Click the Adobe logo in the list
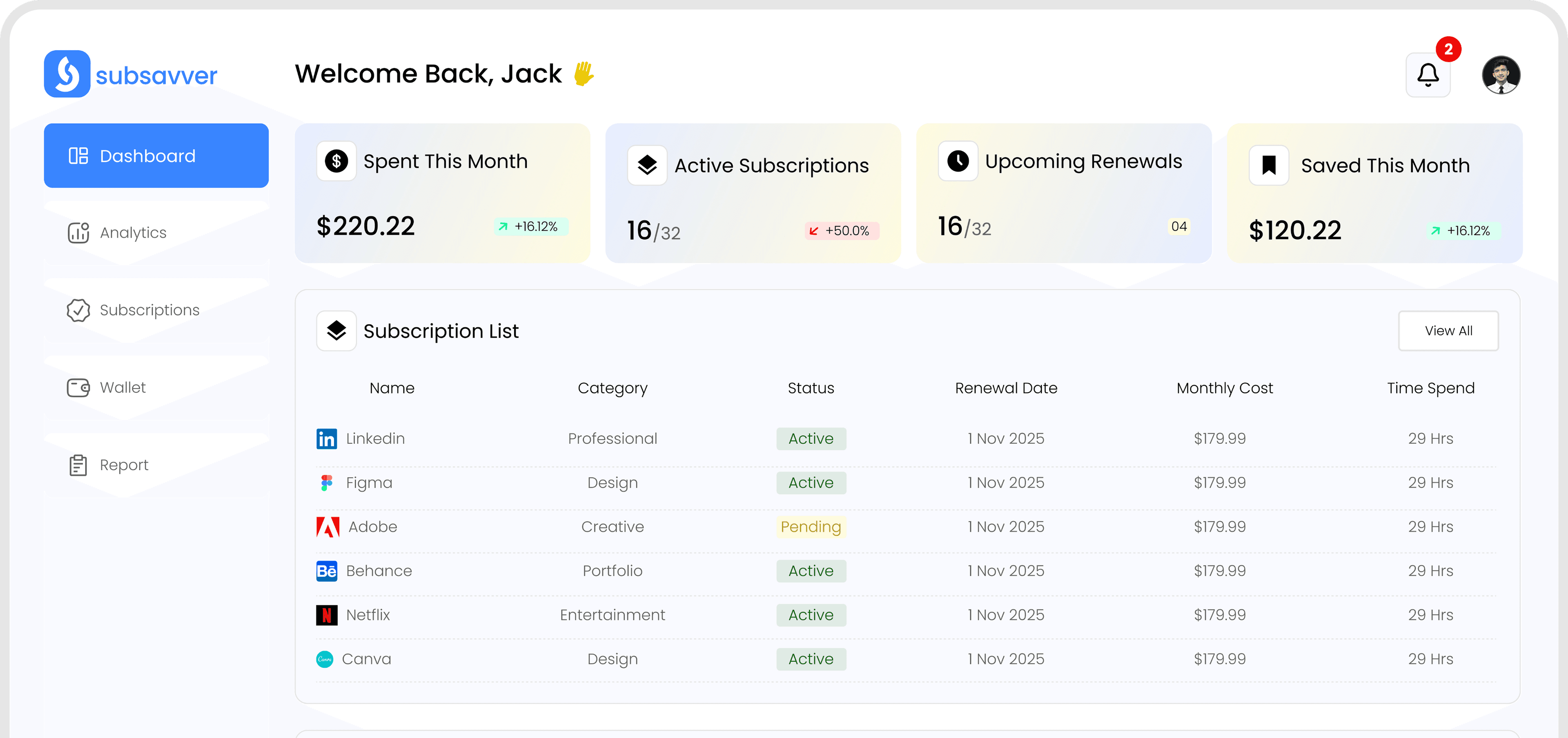1568x738 pixels. click(327, 527)
